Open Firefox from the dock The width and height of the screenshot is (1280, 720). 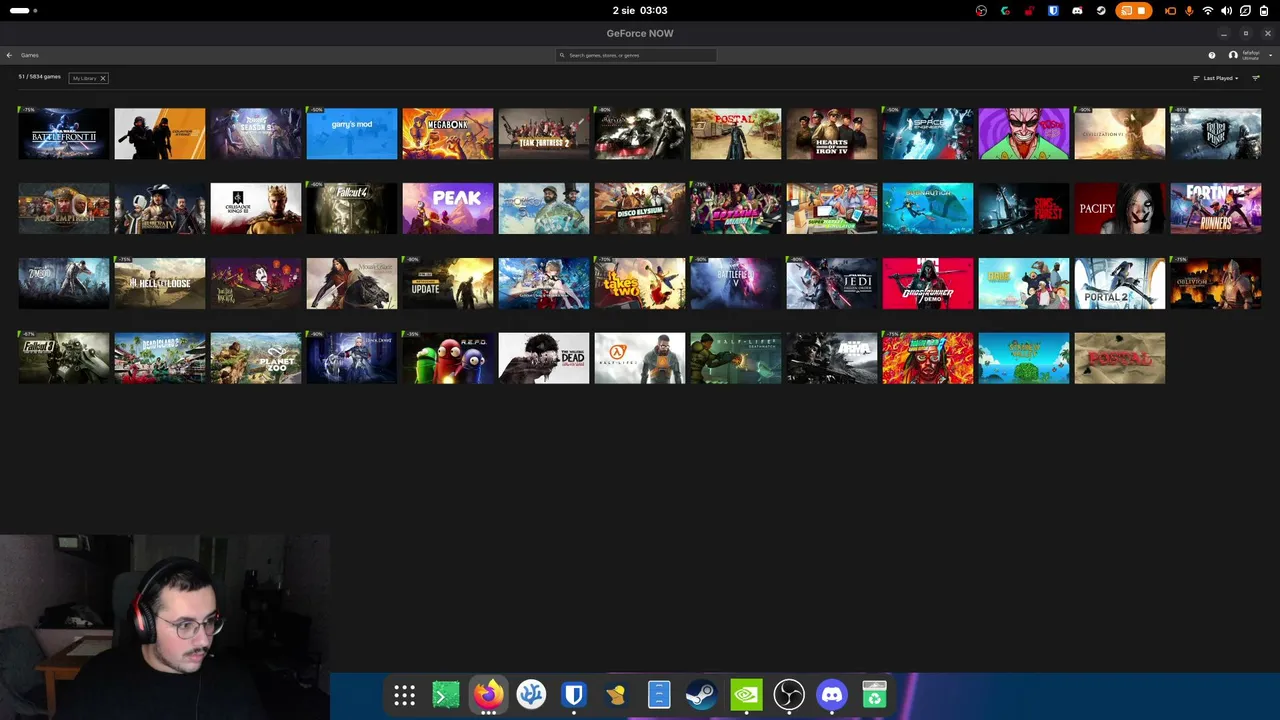488,695
